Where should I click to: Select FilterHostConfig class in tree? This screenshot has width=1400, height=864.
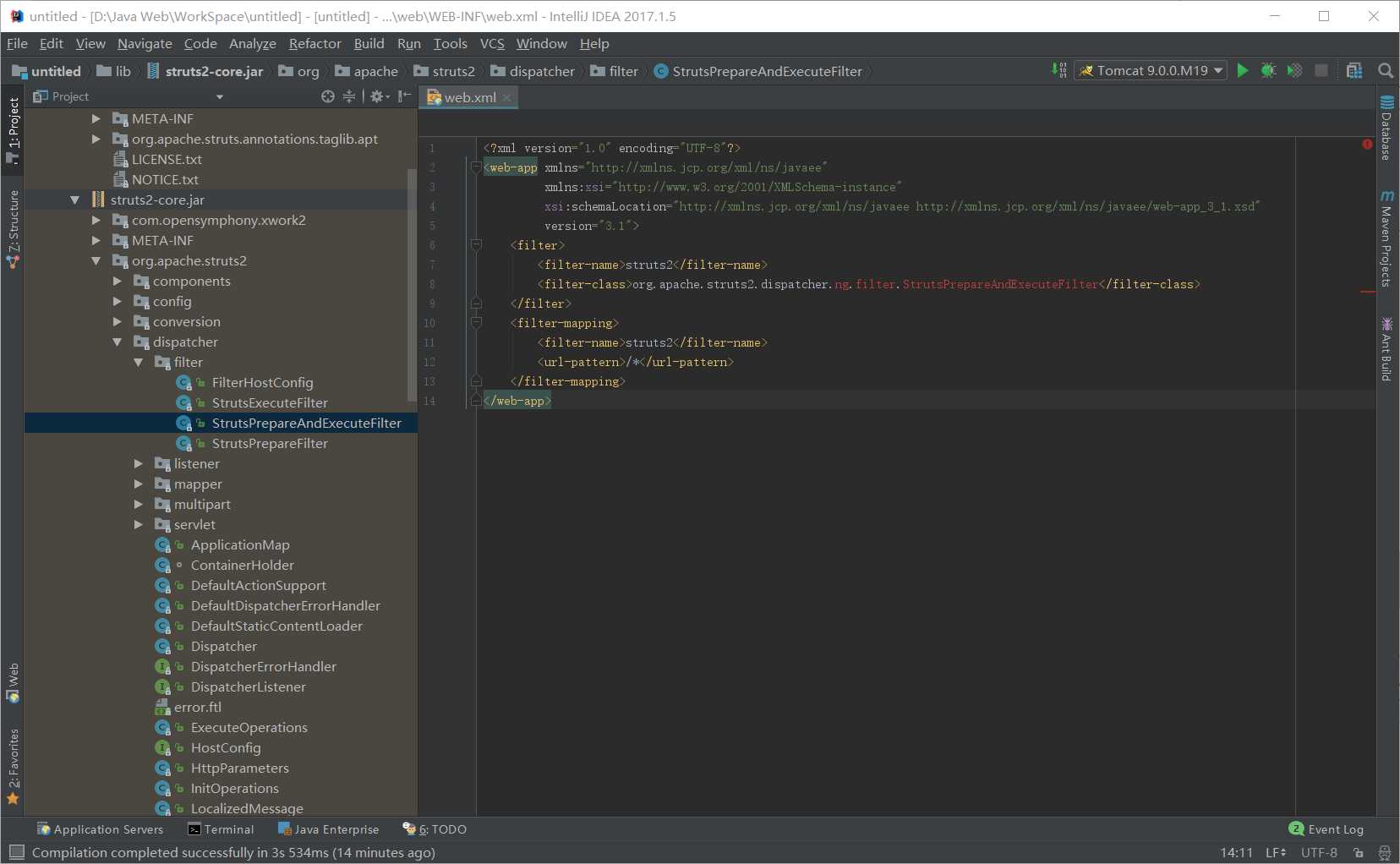coord(262,383)
